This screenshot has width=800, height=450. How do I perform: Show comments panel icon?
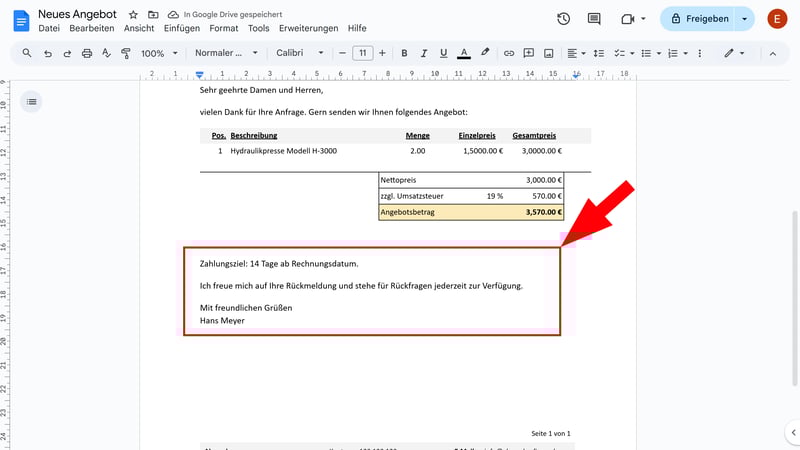pyautogui.click(x=594, y=19)
